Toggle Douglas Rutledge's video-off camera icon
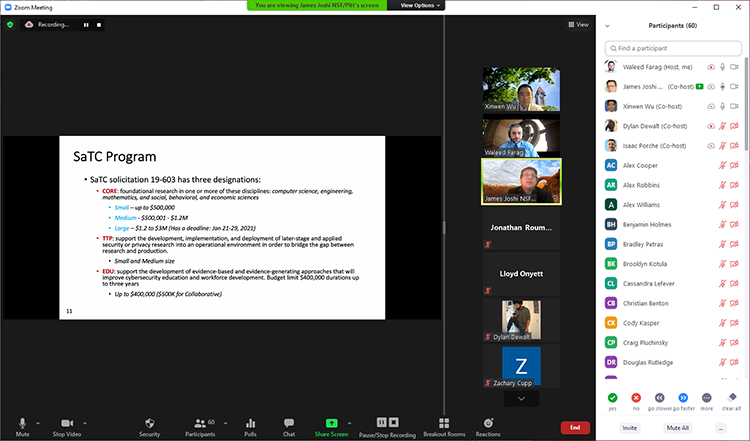The image size is (750, 441). pyautogui.click(x=734, y=362)
